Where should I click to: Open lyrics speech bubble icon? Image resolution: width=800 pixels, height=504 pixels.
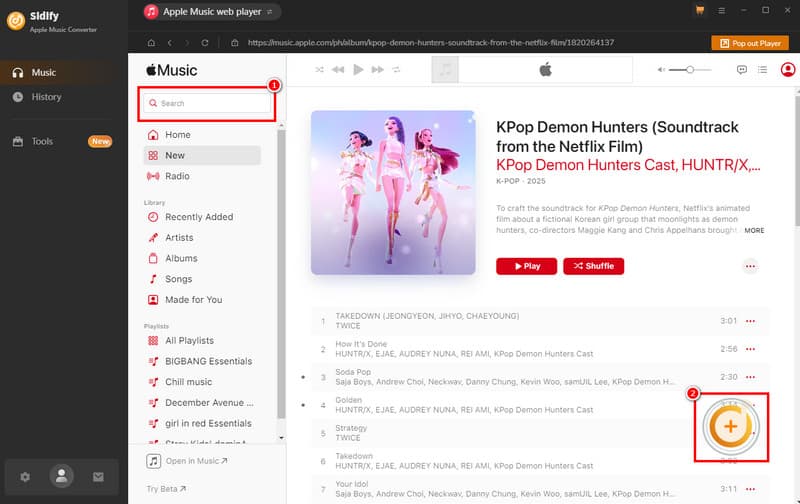(x=742, y=69)
